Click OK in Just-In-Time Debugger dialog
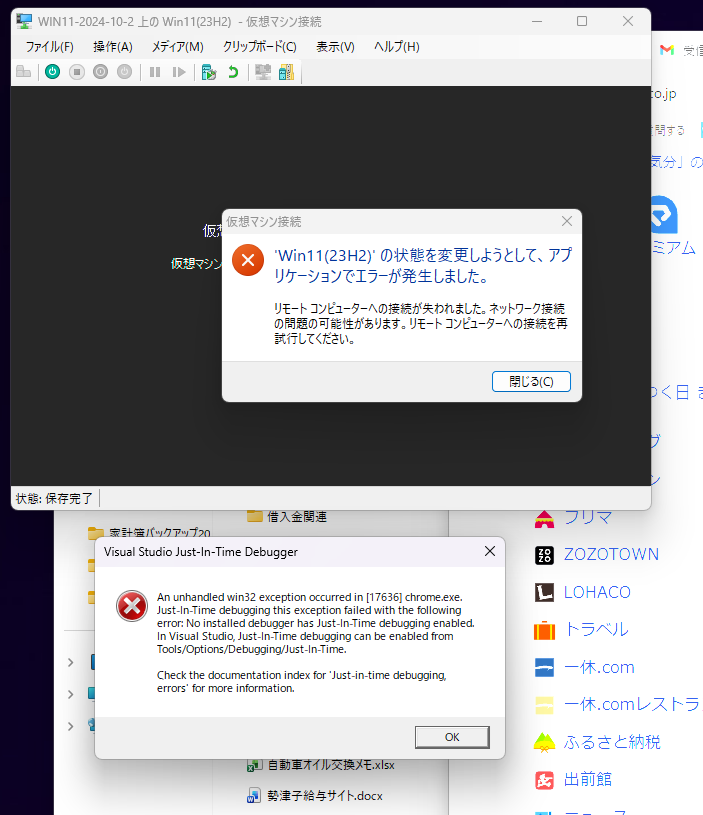The height and width of the screenshot is (815, 703). pyautogui.click(x=452, y=737)
